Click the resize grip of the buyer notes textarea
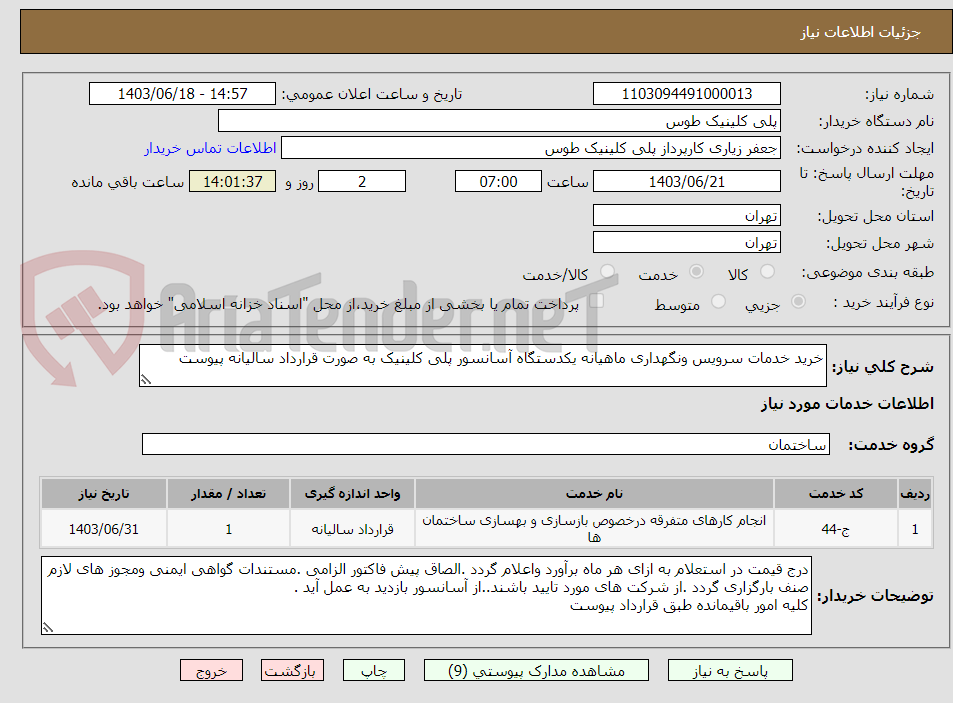 (x=48, y=628)
